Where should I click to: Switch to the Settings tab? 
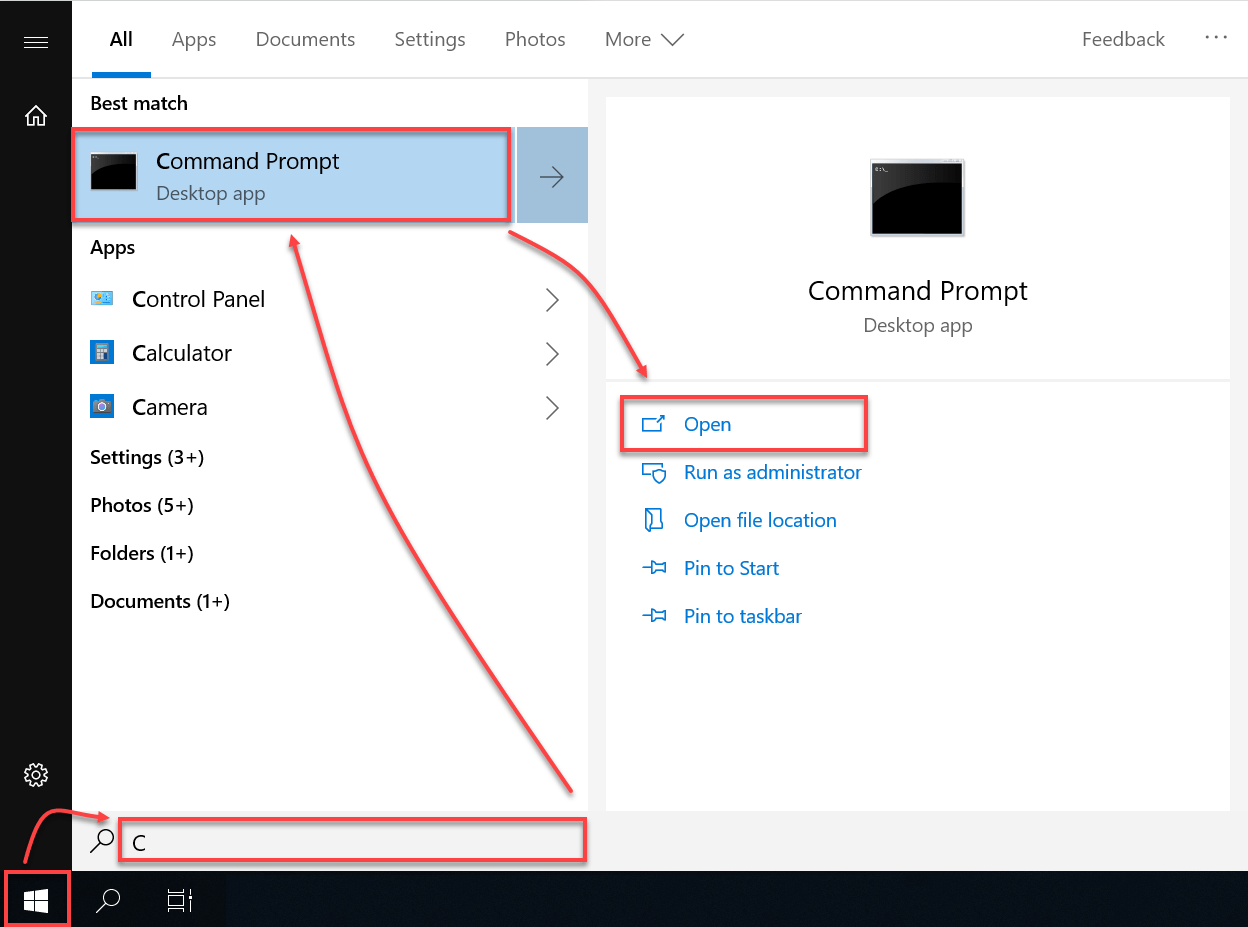[x=430, y=39]
